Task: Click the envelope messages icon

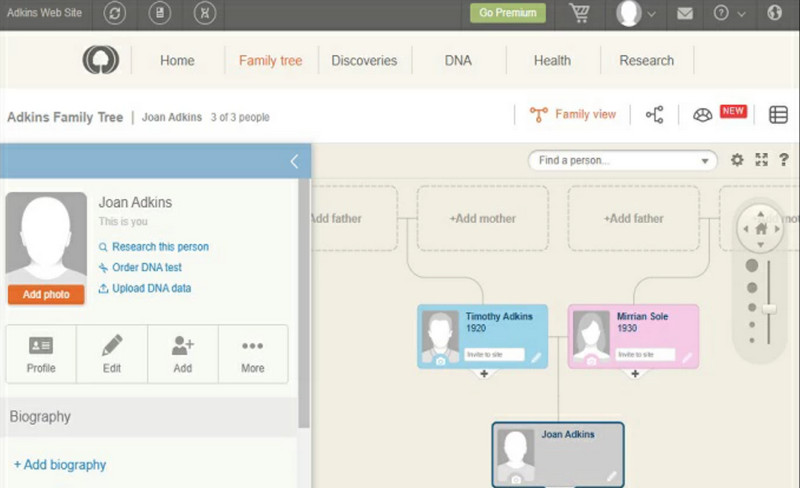Action: pyautogui.click(x=685, y=14)
